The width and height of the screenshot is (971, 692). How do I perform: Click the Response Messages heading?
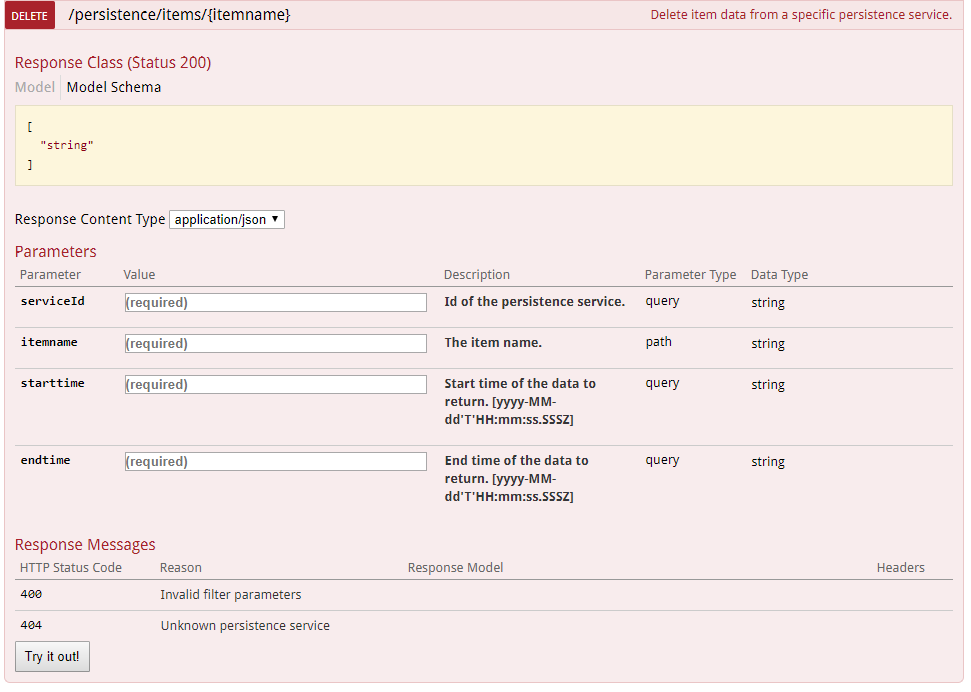click(85, 544)
